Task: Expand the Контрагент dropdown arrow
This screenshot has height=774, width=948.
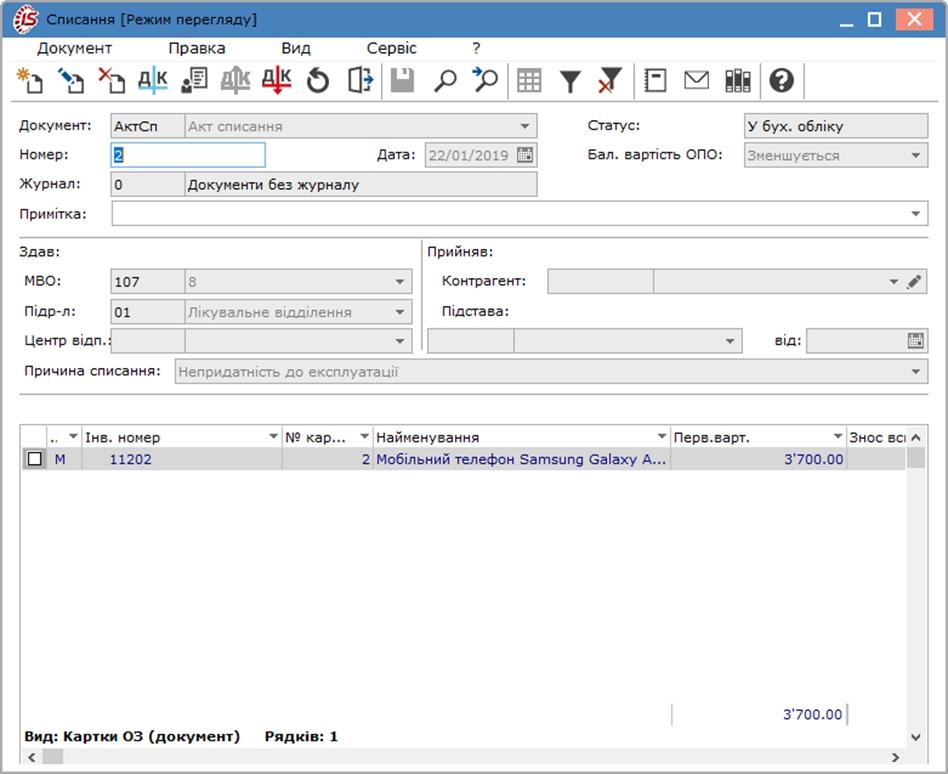Action: click(894, 282)
